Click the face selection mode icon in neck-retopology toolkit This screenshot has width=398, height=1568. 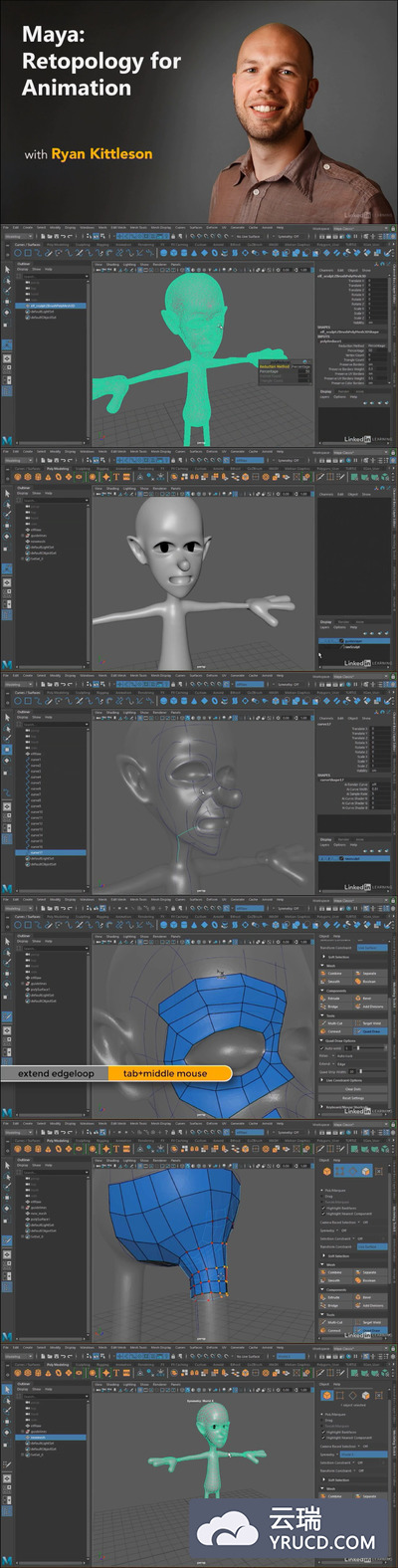coord(365,1171)
